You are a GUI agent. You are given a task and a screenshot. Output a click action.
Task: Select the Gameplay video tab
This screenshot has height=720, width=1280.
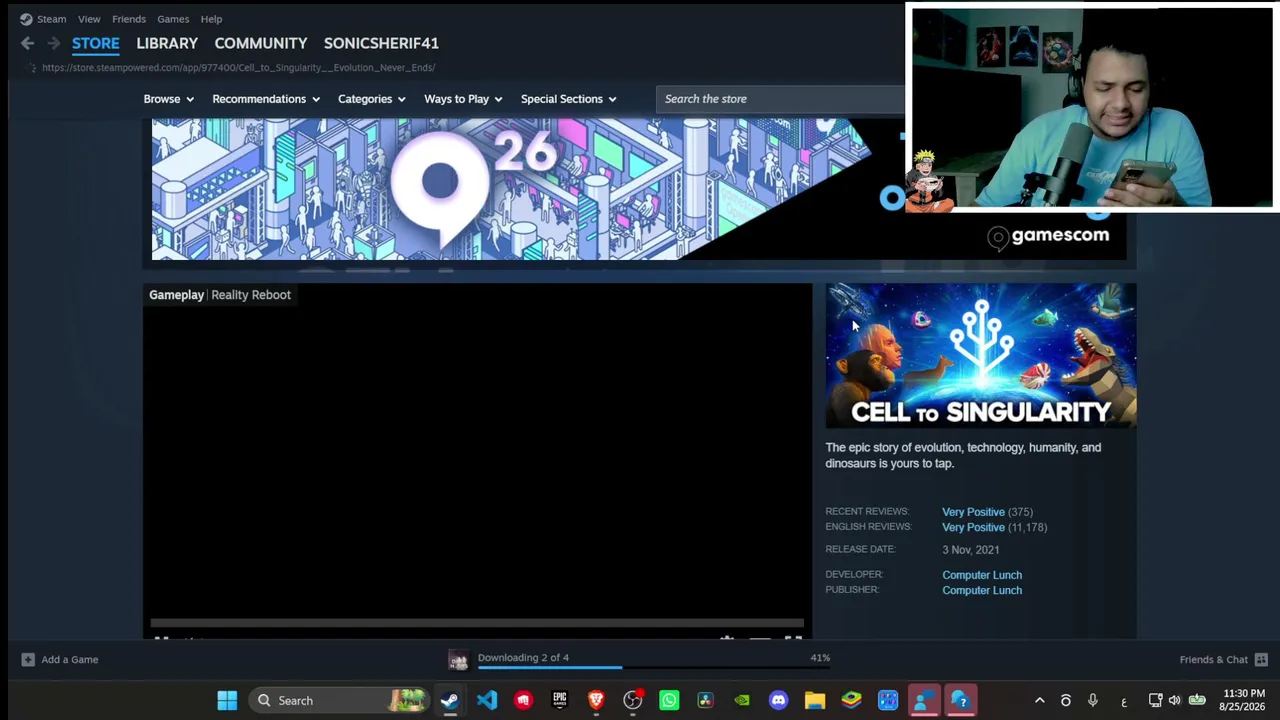(176, 295)
